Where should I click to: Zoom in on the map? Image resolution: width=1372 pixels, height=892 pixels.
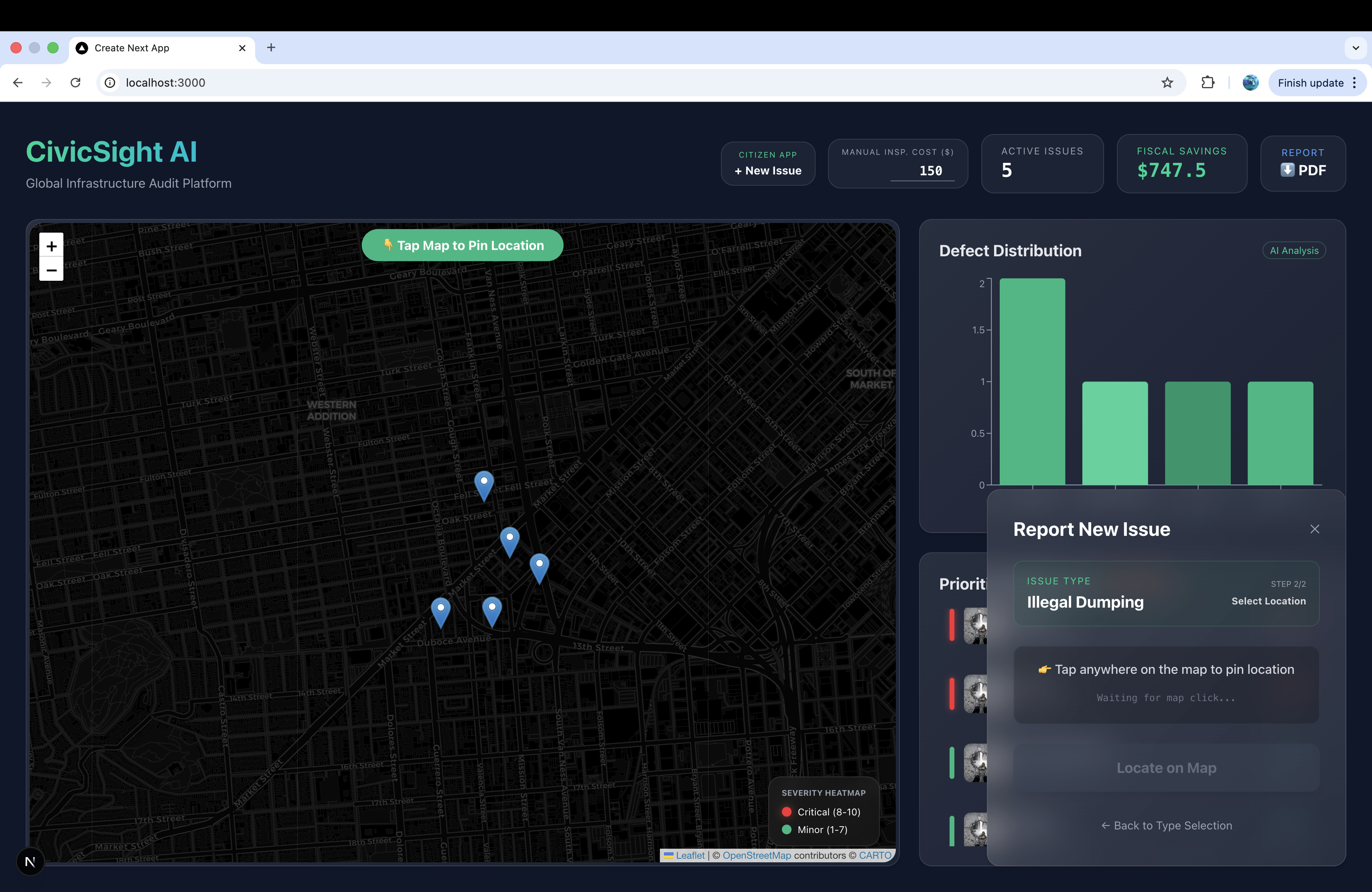click(51, 246)
